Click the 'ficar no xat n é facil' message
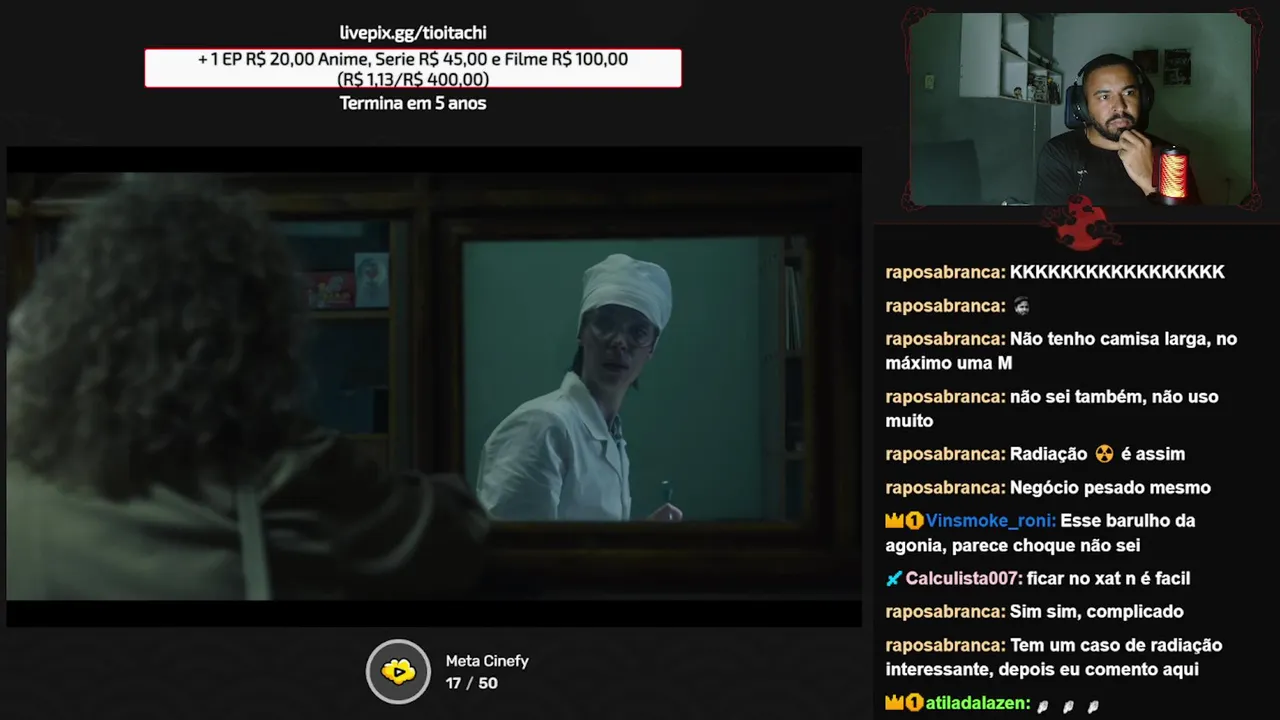 1108,579
